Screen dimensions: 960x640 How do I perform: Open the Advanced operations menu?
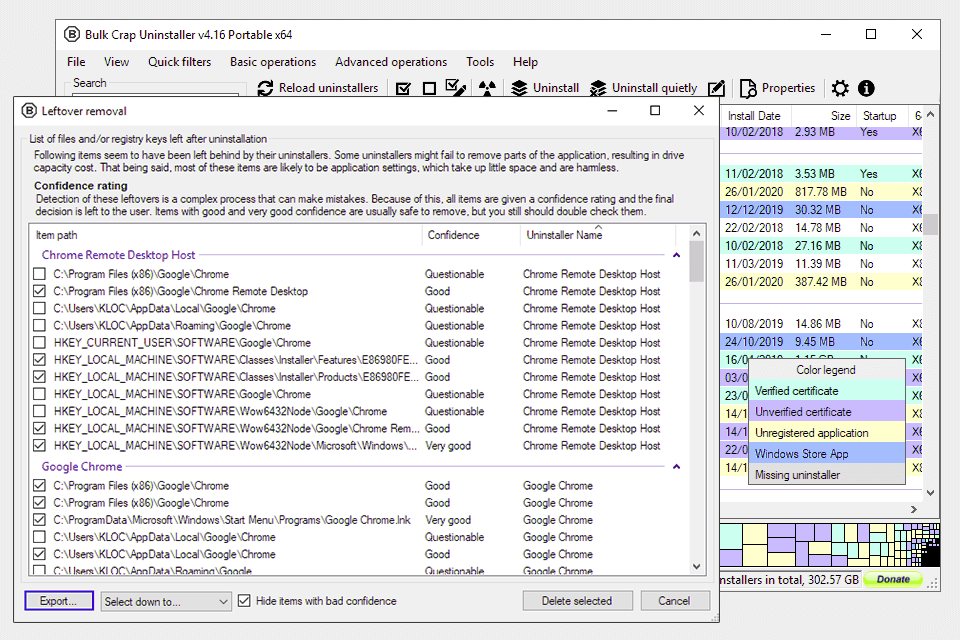click(x=391, y=62)
